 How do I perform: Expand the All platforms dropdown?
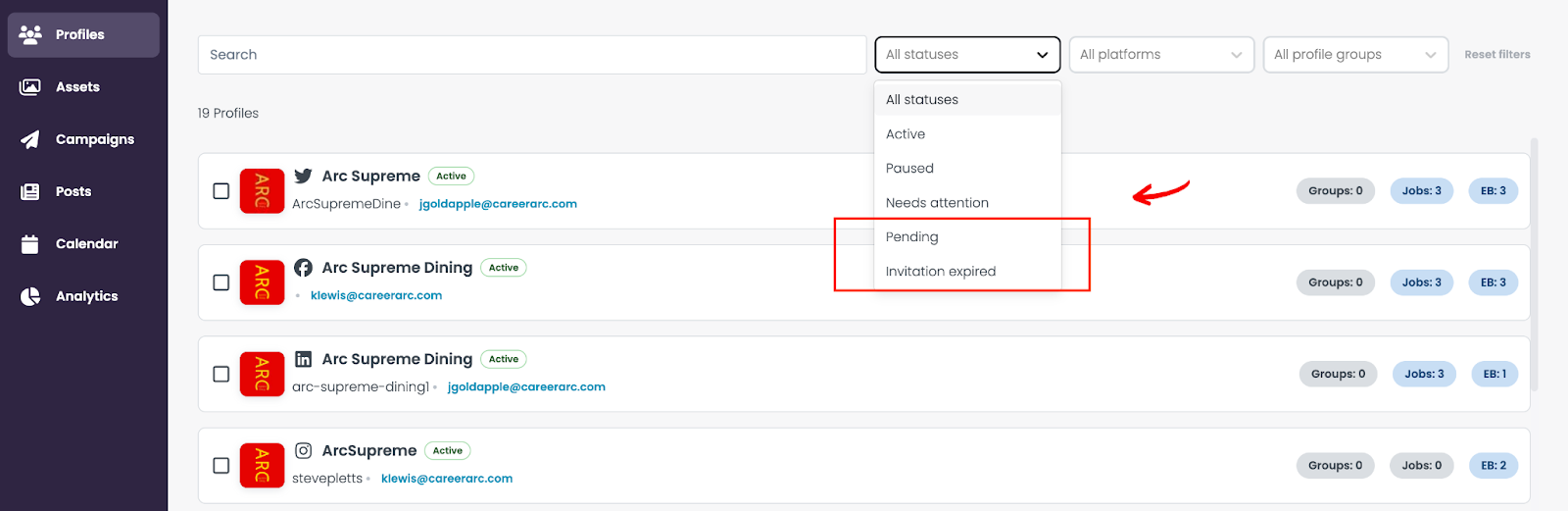click(x=1161, y=55)
